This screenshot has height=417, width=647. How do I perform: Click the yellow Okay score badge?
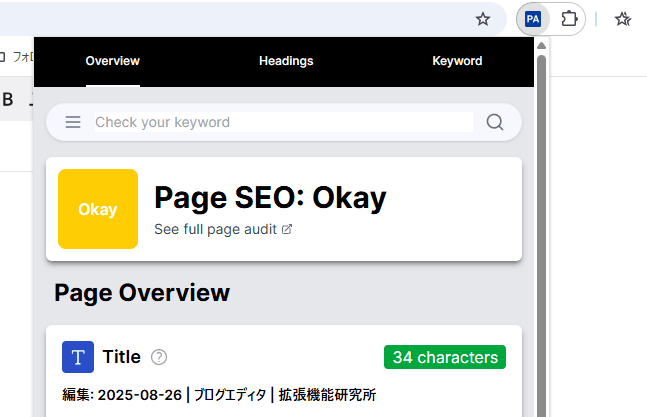click(x=98, y=209)
